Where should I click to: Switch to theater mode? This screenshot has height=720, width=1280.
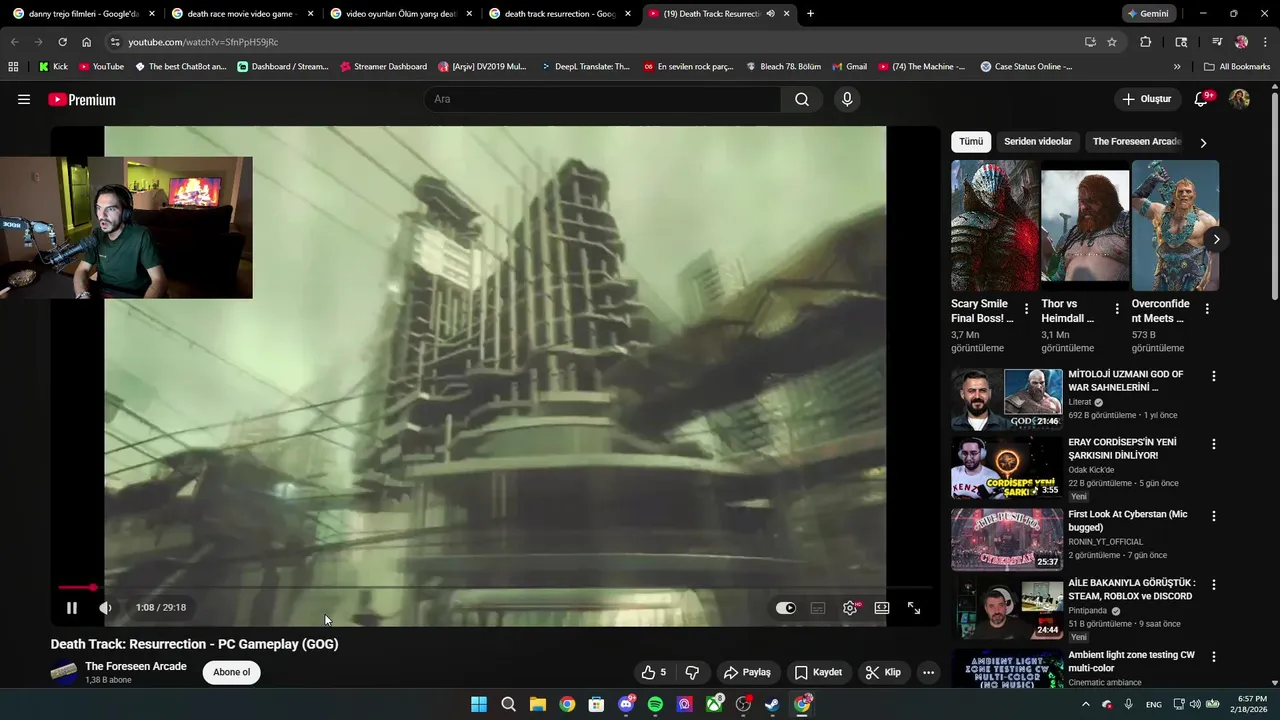(x=882, y=608)
